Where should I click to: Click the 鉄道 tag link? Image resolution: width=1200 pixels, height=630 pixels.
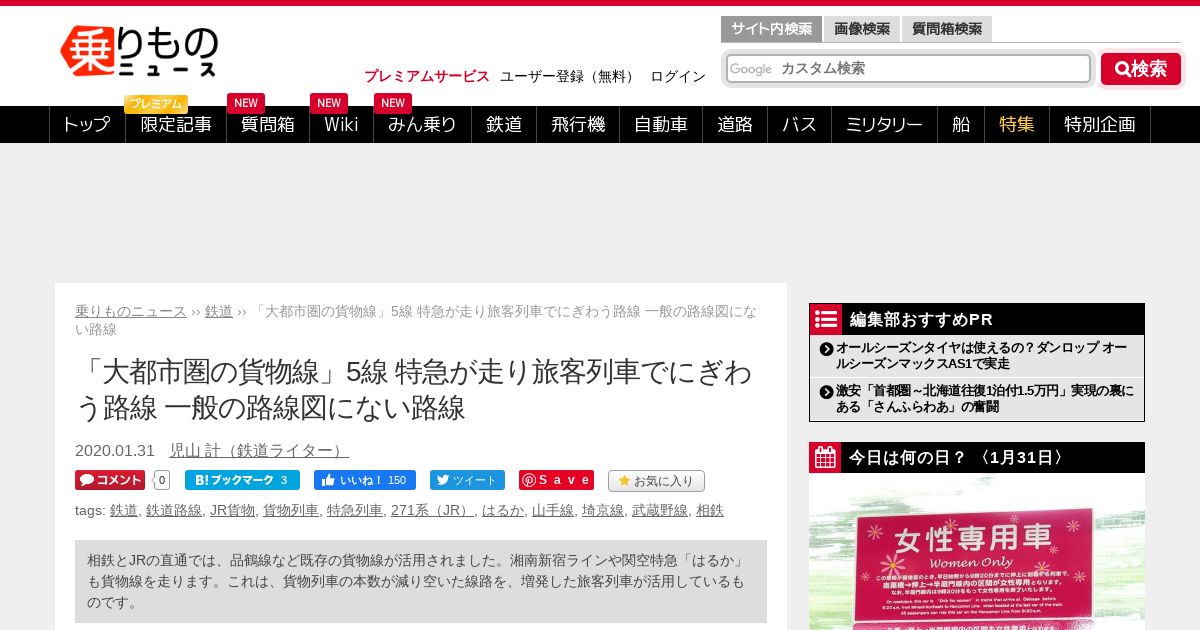[124, 510]
